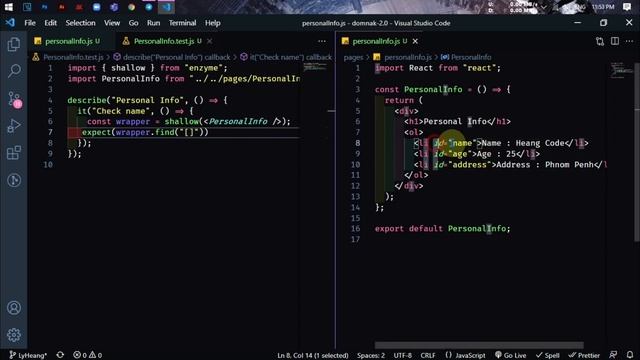Click it("Check name") callback breadcrumb
The width and height of the screenshot is (640, 360).
pos(286,57)
